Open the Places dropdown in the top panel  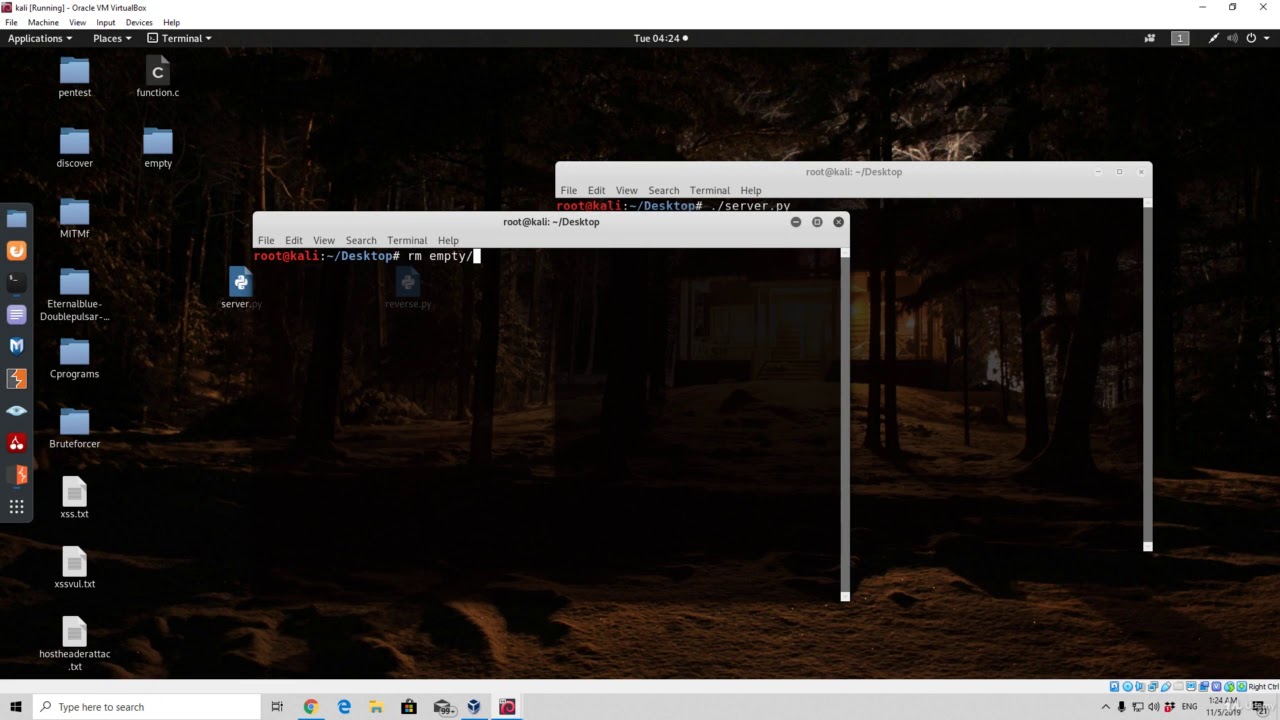[x=112, y=38]
